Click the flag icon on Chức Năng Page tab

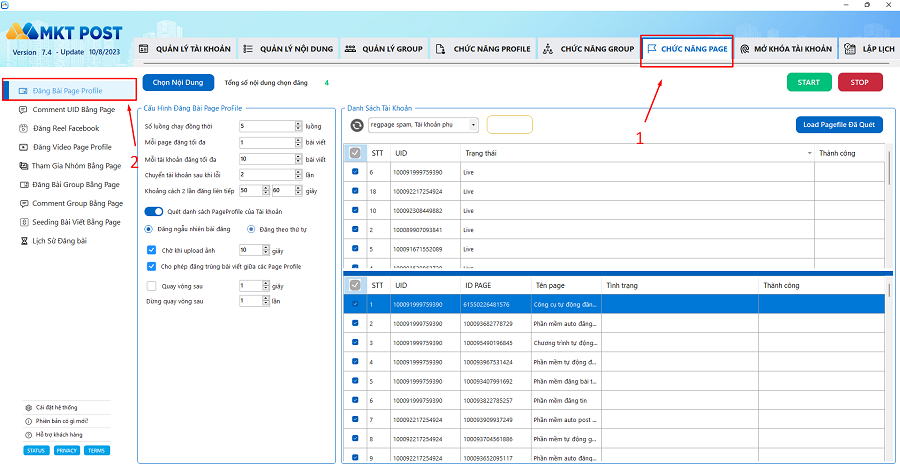651,49
